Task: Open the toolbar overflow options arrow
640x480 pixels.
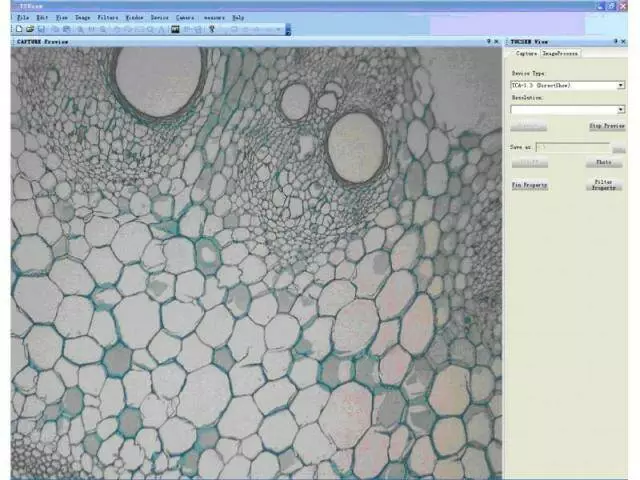Action: tap(288, 30)
